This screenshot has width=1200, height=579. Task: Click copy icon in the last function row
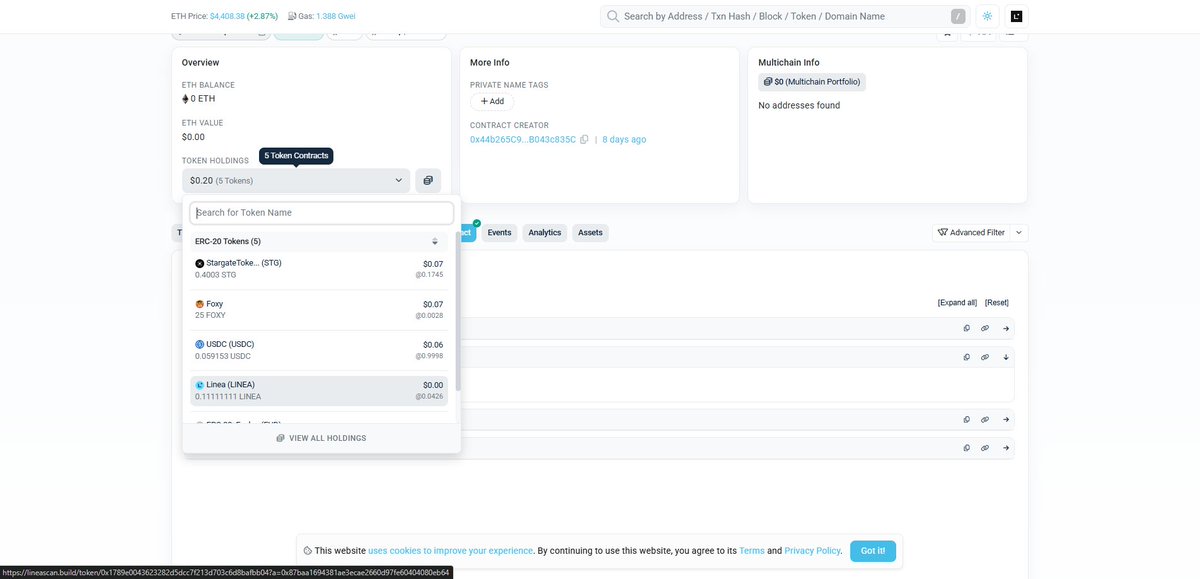pyautogui.click(x=967, y=448)
